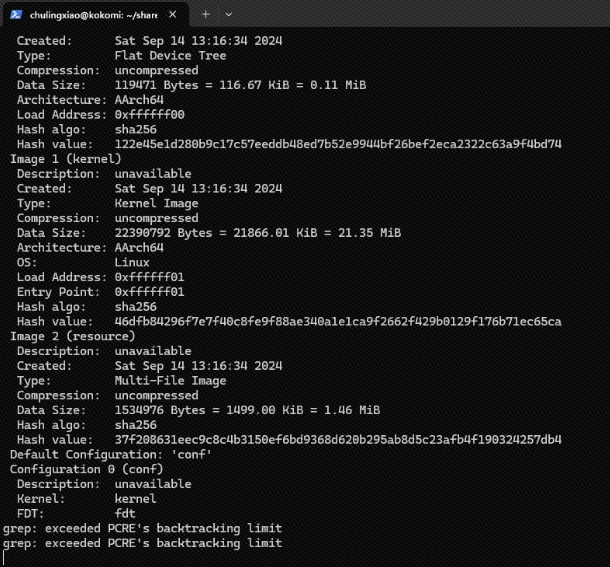Click the 'Flat Device Tree' type text
The image size is (610, 567).
170,56
